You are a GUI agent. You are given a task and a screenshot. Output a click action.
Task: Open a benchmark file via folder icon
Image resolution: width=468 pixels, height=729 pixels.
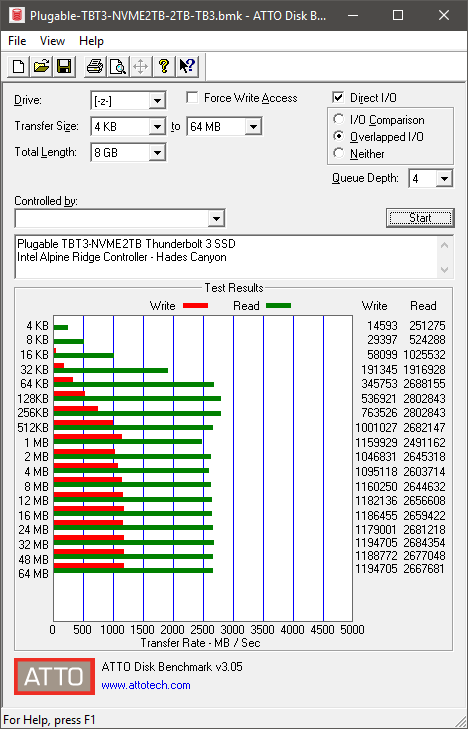(x=41, y=66)
